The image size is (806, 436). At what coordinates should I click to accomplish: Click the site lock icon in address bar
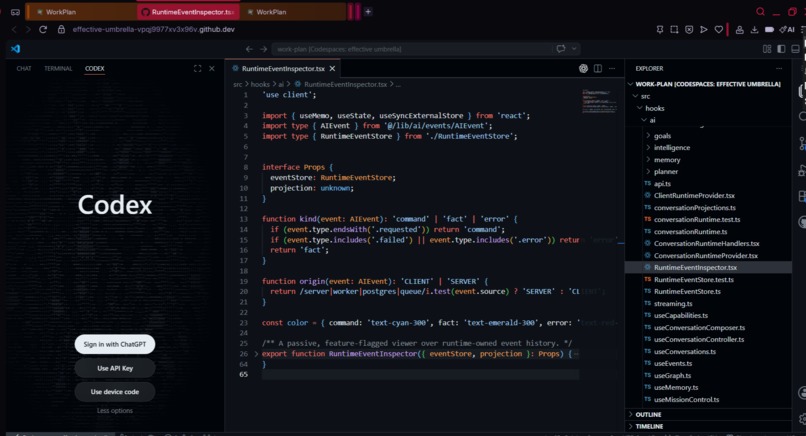coord(61,29)
